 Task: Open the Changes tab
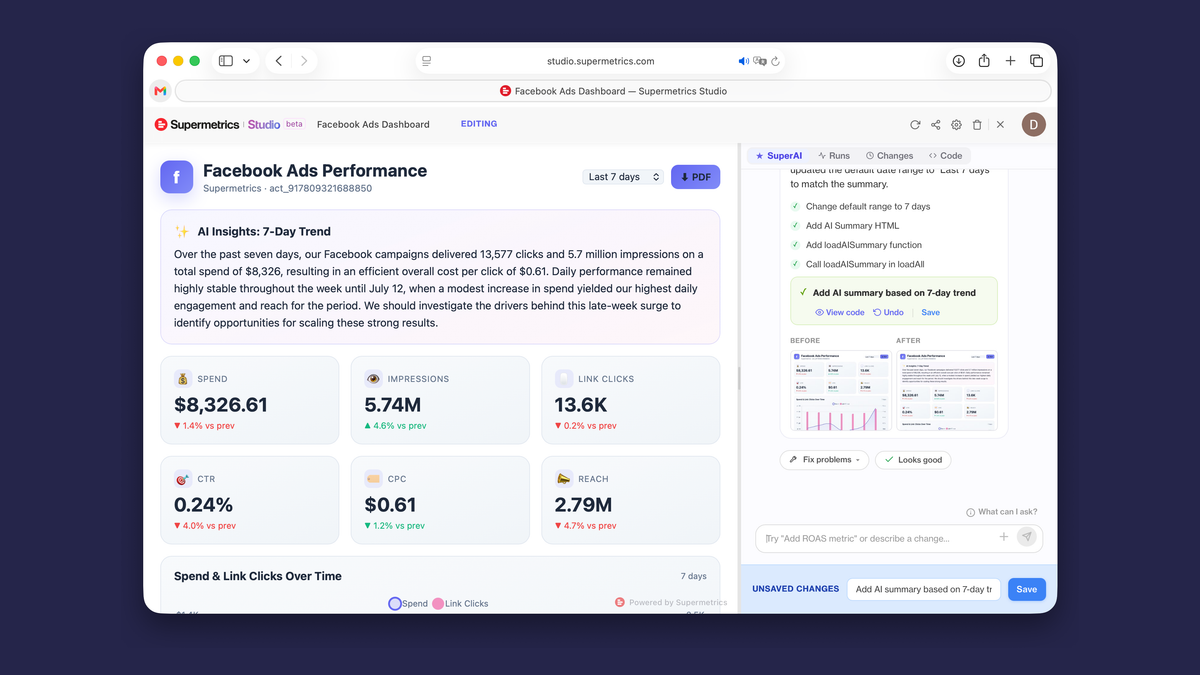click(889, 156)
